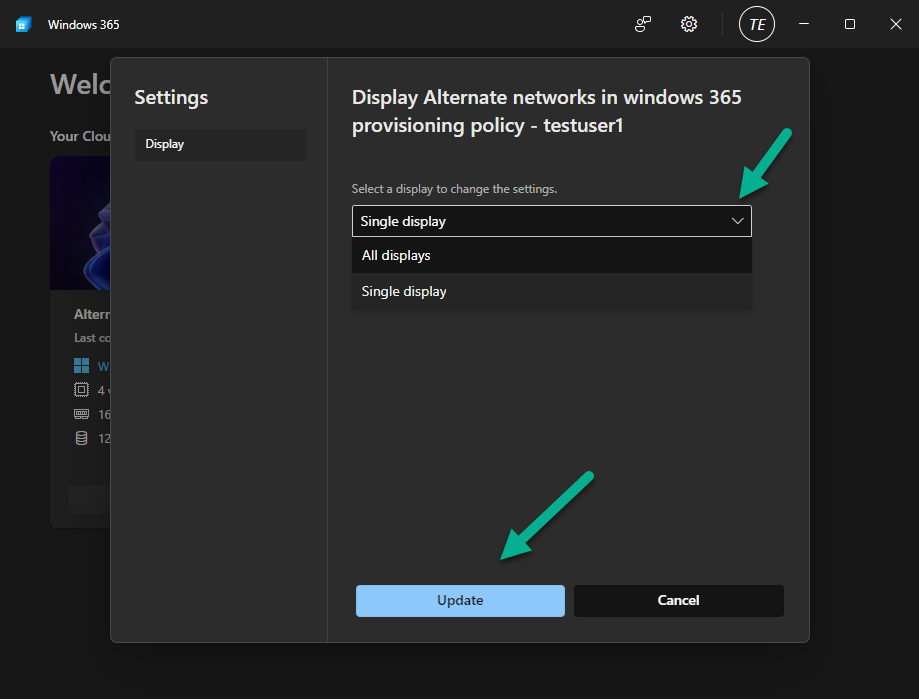Screen dimensions: 919x699
Task: Click the Windows logo icon on Cloud PC card
Action: coord(81,366)
